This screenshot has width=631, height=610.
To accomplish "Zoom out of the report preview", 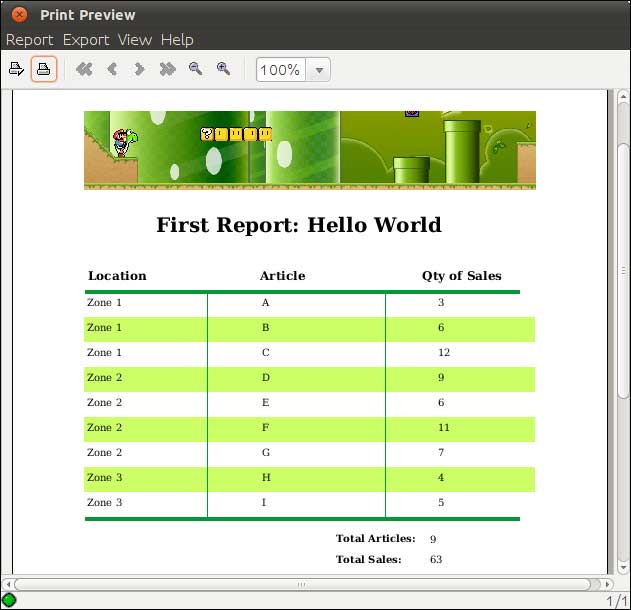I will click(196, 69).
